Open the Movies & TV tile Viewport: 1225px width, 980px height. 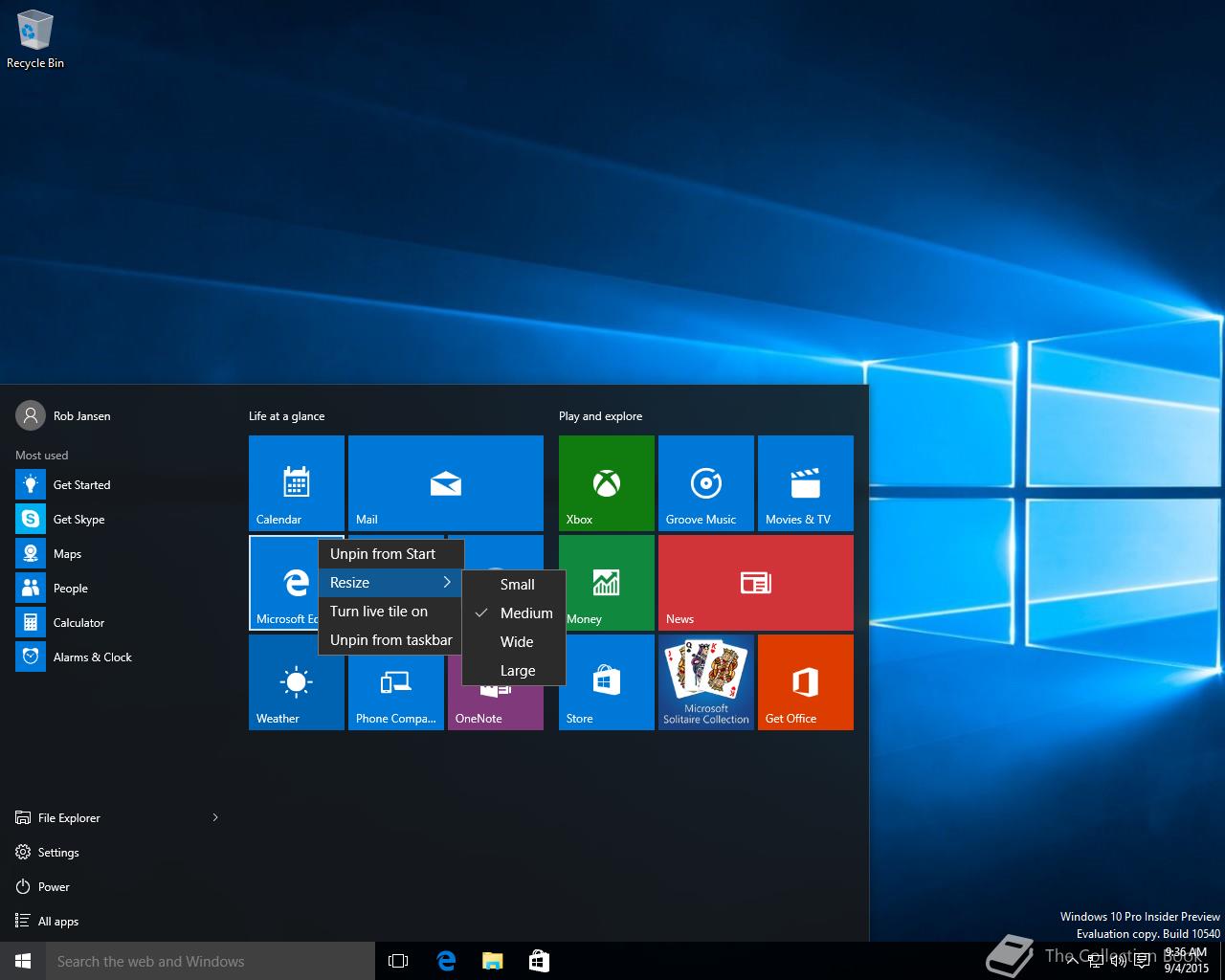pos(806,483)
